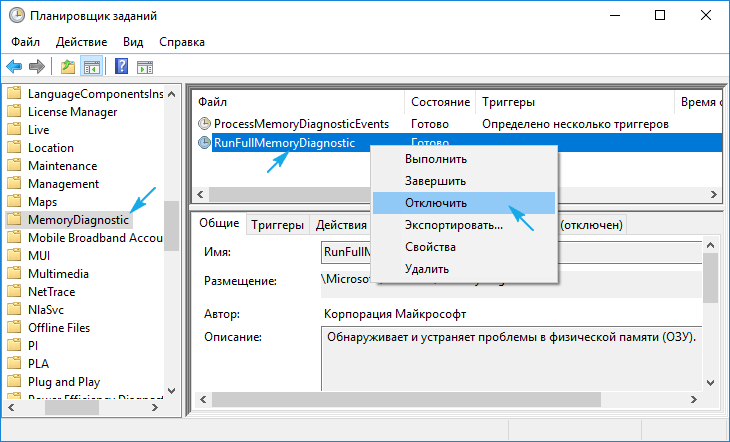Switch to the Триггеры tab
Image resolution: width=730 pixels, height=442 pixels.
coord(277,225)
